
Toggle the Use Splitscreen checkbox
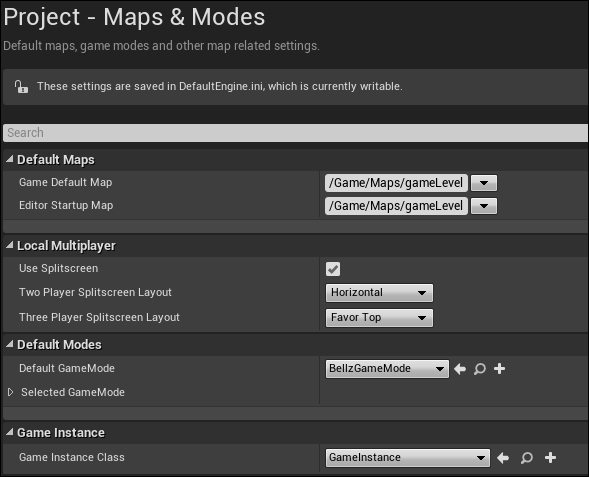point(333,269)
